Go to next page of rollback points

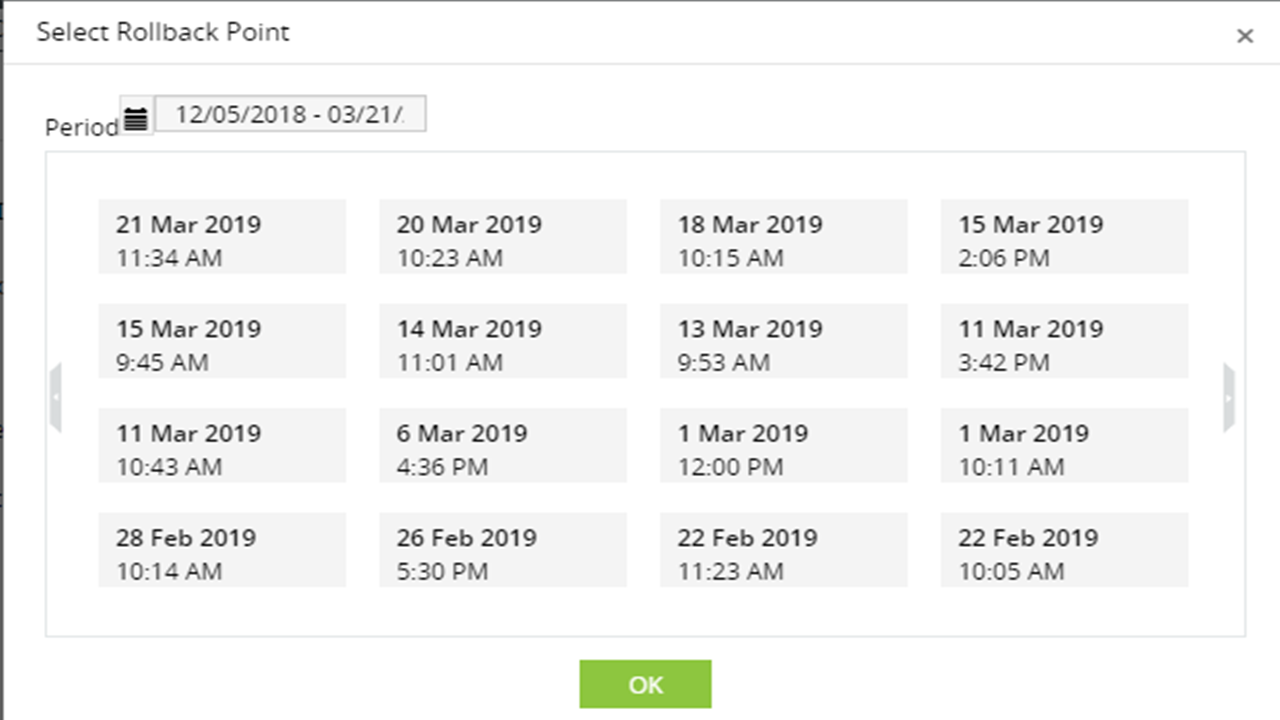[1229, 397]
